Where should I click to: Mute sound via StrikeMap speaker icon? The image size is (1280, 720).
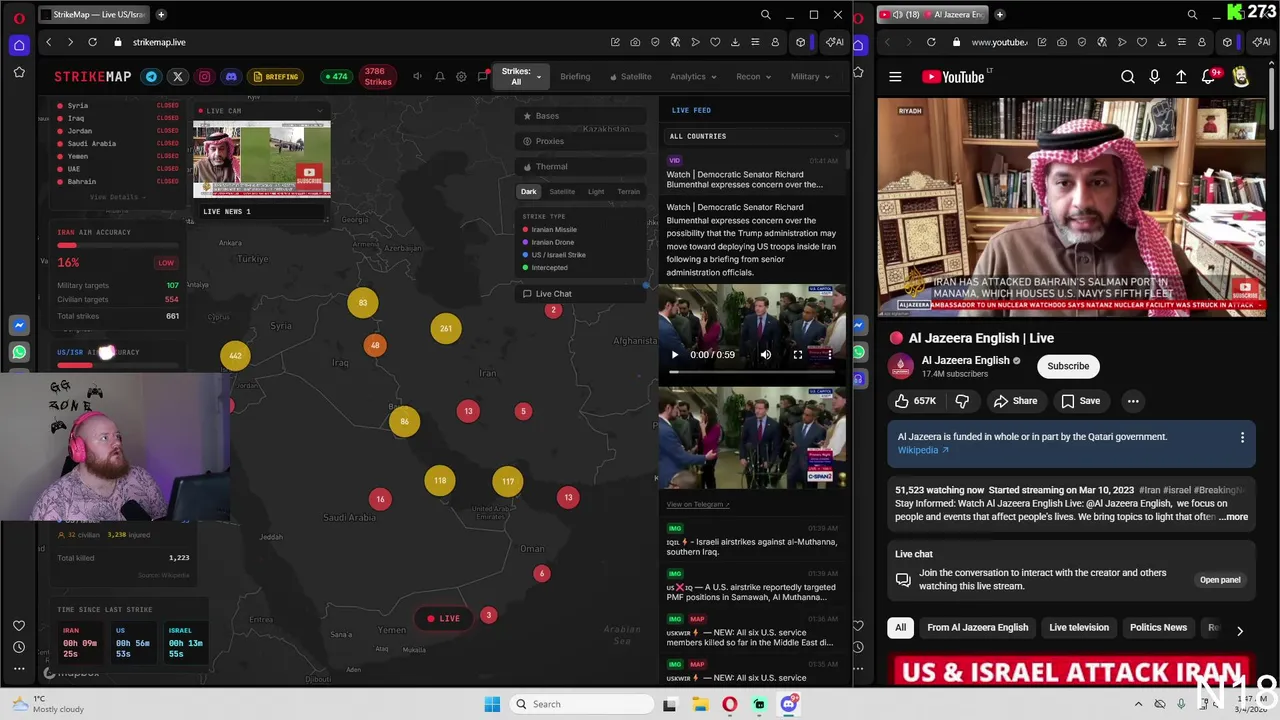tap(417, 77)
